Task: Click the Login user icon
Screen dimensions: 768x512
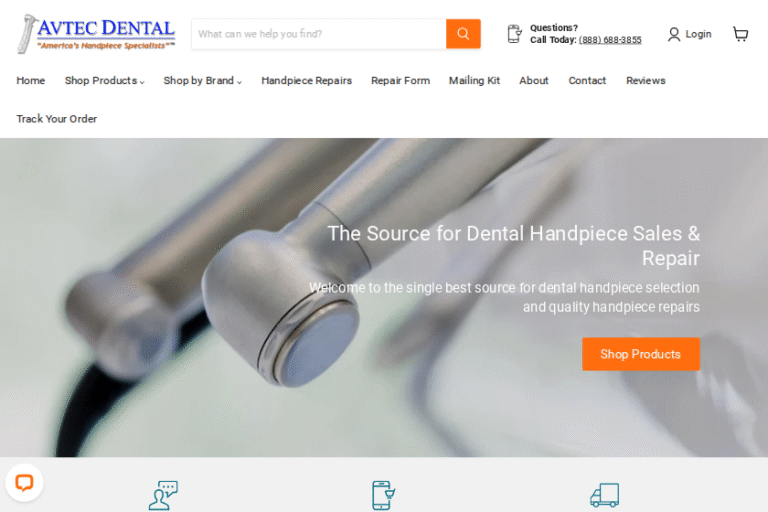Action: (x=674, y=34)
